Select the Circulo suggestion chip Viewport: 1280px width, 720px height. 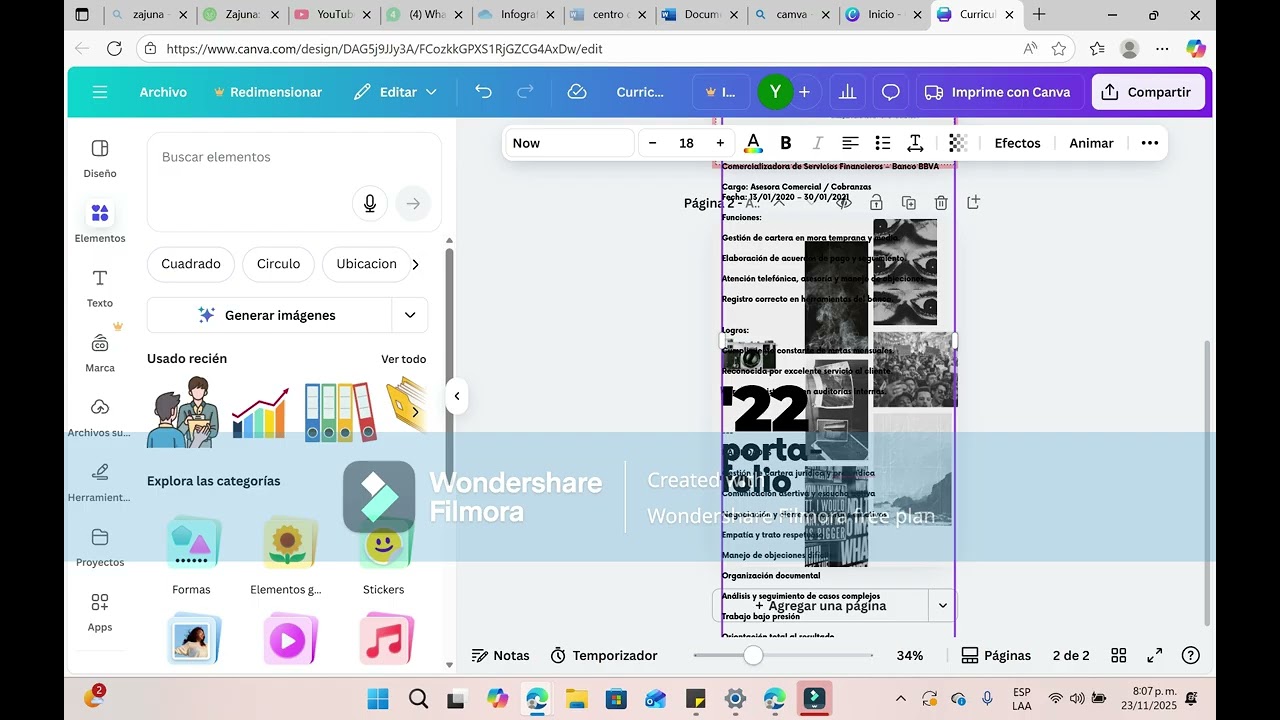tap(278, 264)
